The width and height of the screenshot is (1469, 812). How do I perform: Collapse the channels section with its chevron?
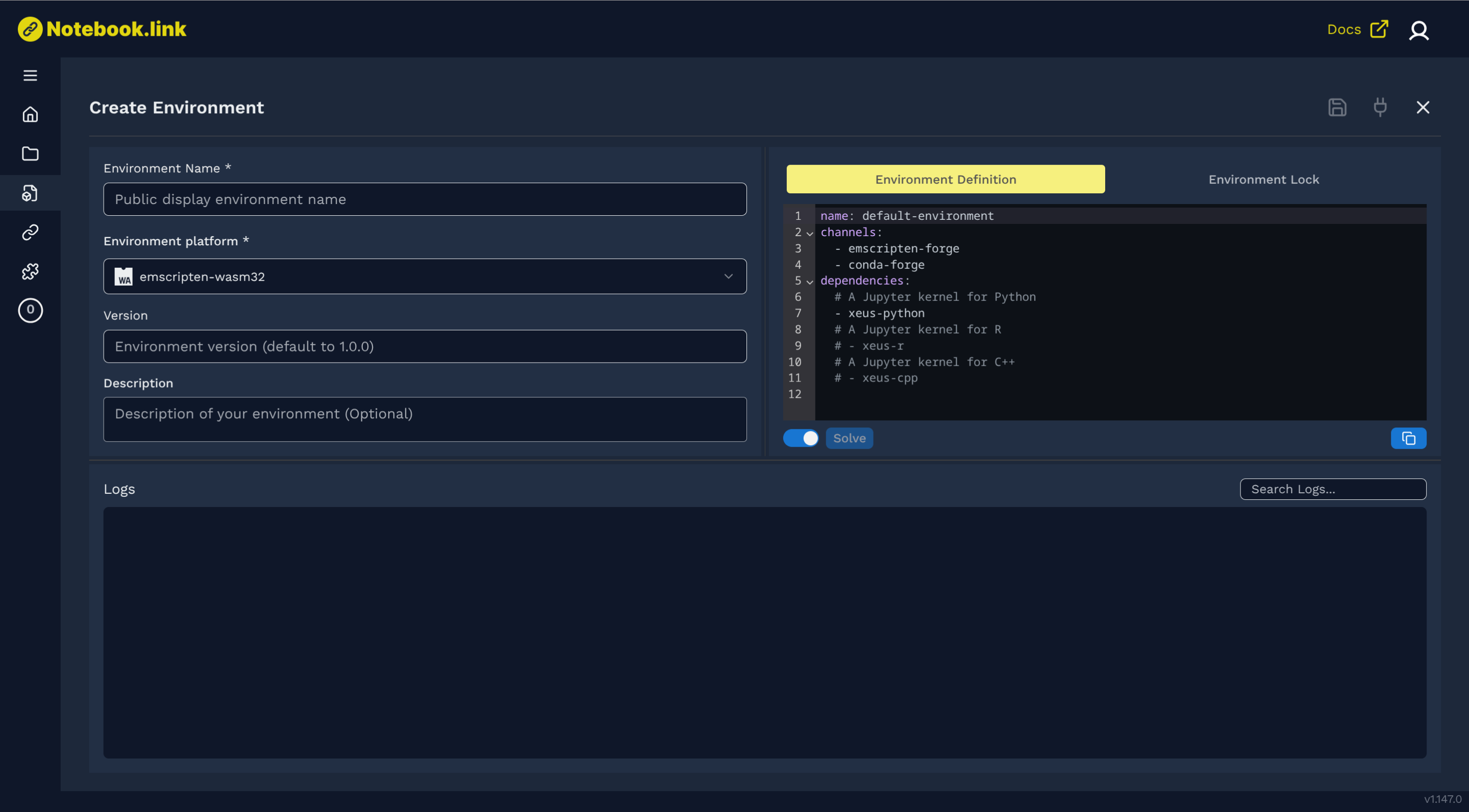point(809,233)
